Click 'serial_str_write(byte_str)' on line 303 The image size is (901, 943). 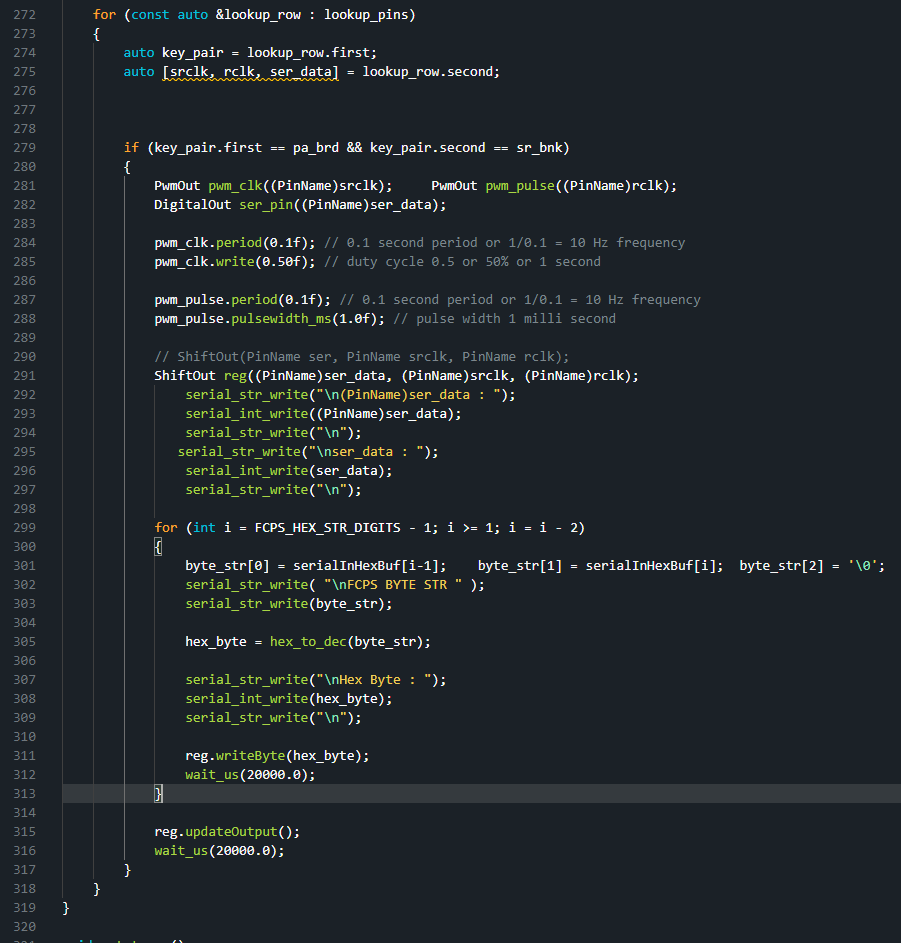(285, 604)
